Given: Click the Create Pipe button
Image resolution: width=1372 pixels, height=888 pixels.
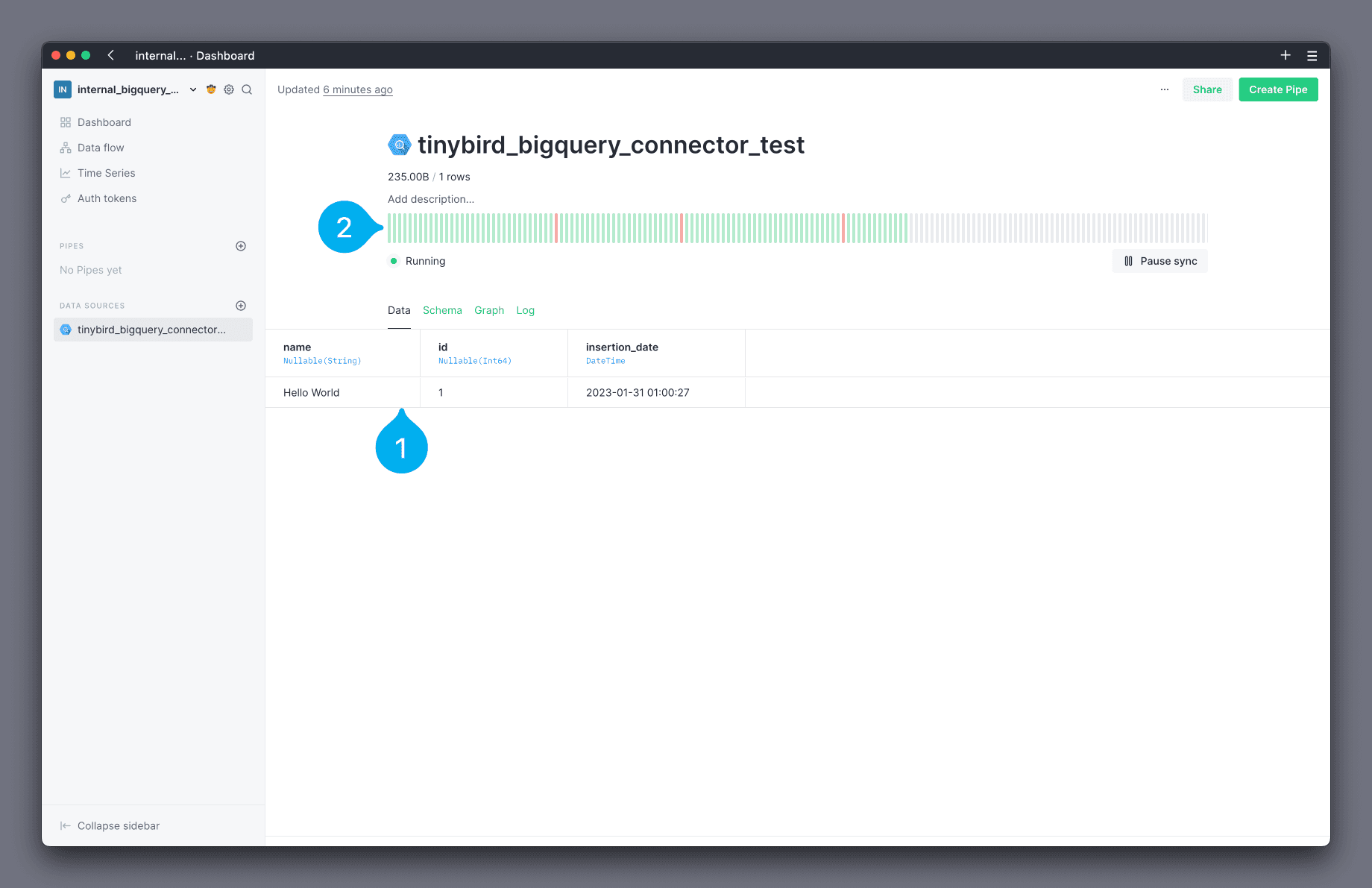Looking at the screenshot, I should 1278,89.
